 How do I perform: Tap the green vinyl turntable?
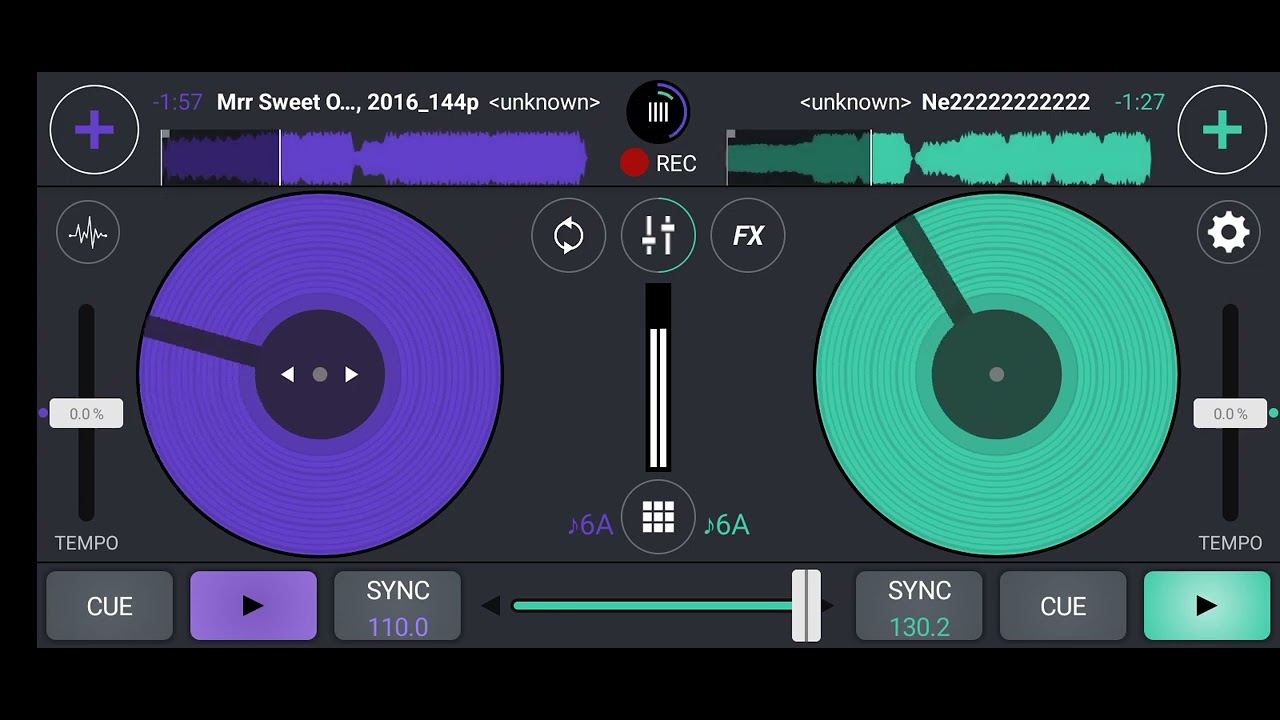click(997, 374)
